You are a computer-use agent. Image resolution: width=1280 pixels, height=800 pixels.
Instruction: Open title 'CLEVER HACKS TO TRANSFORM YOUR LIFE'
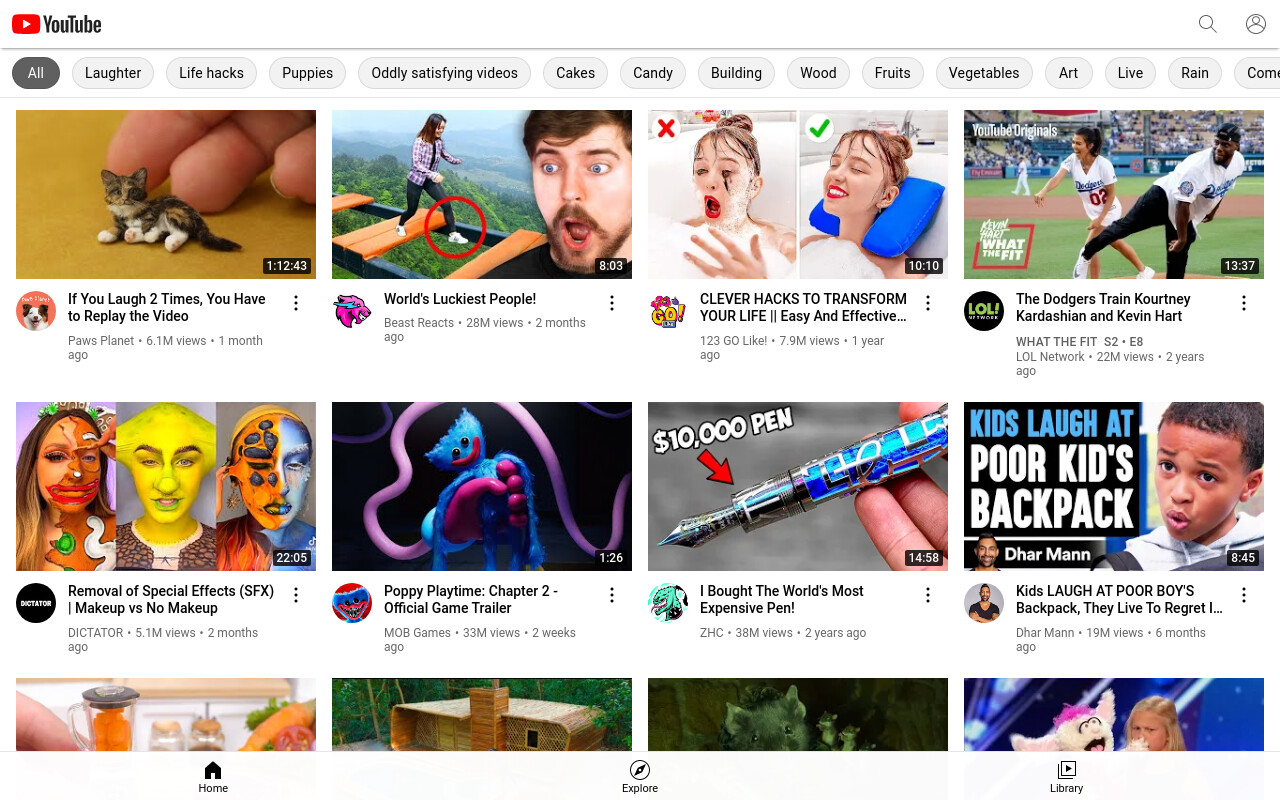click(x=803, y=307)
